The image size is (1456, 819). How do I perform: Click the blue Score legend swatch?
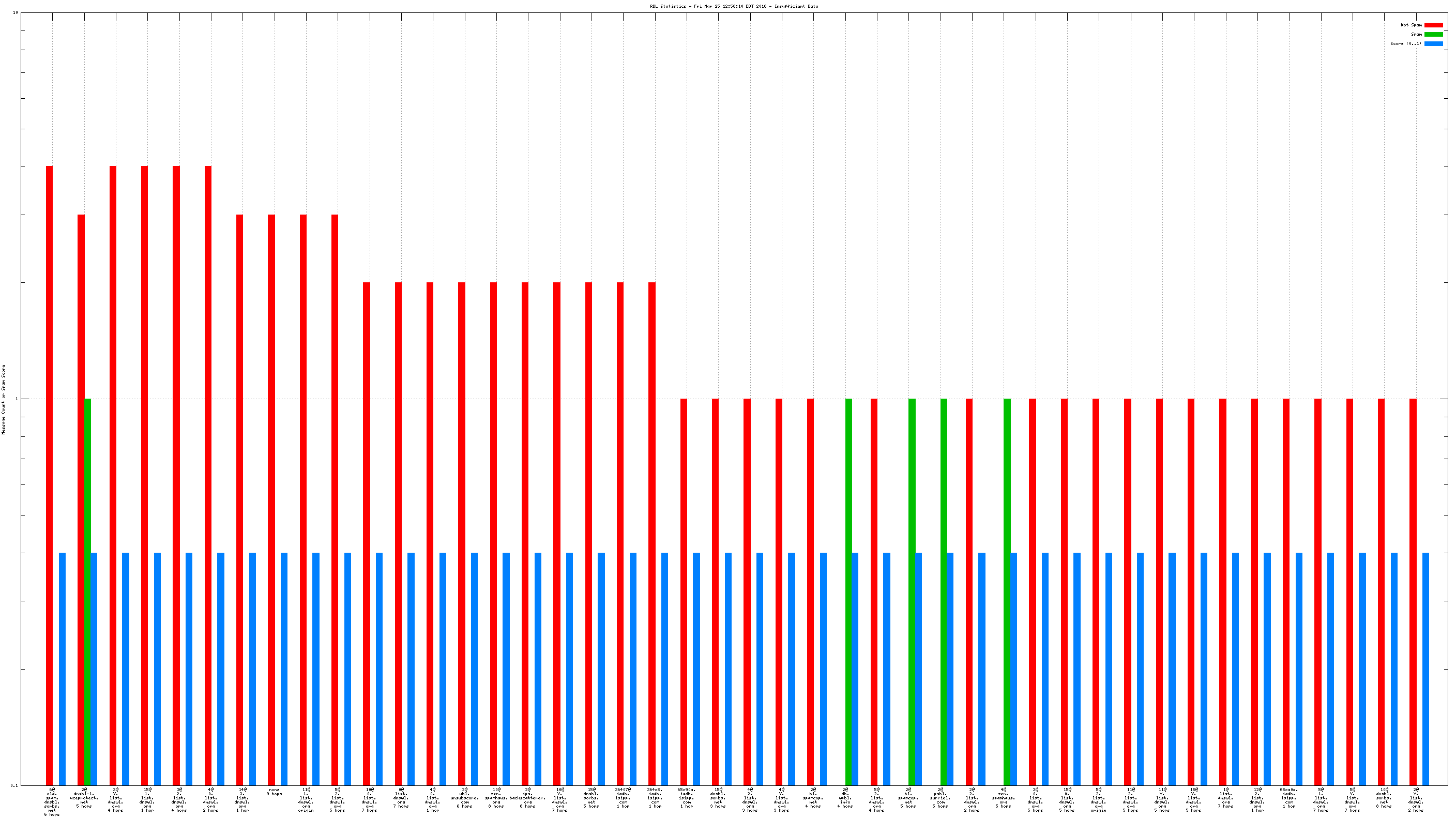pyautogui.click(x=1433, y=43)
